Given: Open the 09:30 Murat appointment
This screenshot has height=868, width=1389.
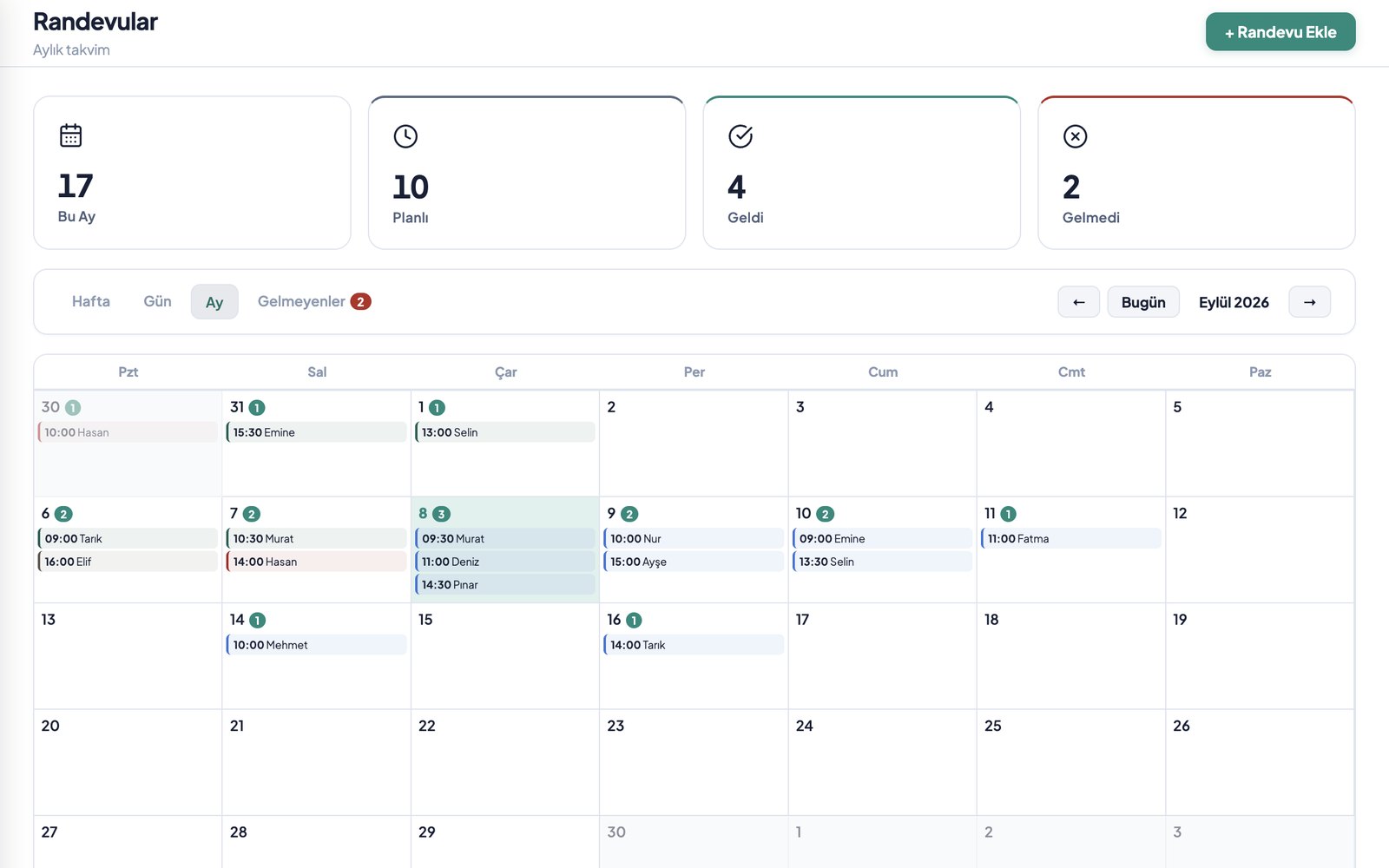Looking at the screenshot, I should (x=505, y=538).
